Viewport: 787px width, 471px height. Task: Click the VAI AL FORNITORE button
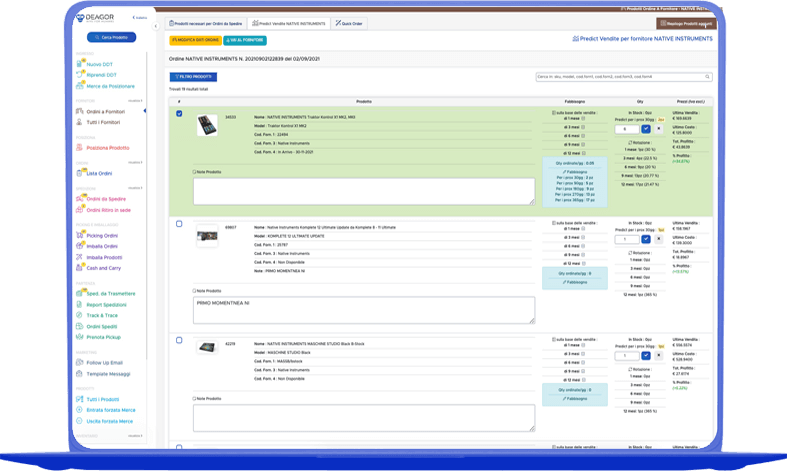(x=245, y=40)
